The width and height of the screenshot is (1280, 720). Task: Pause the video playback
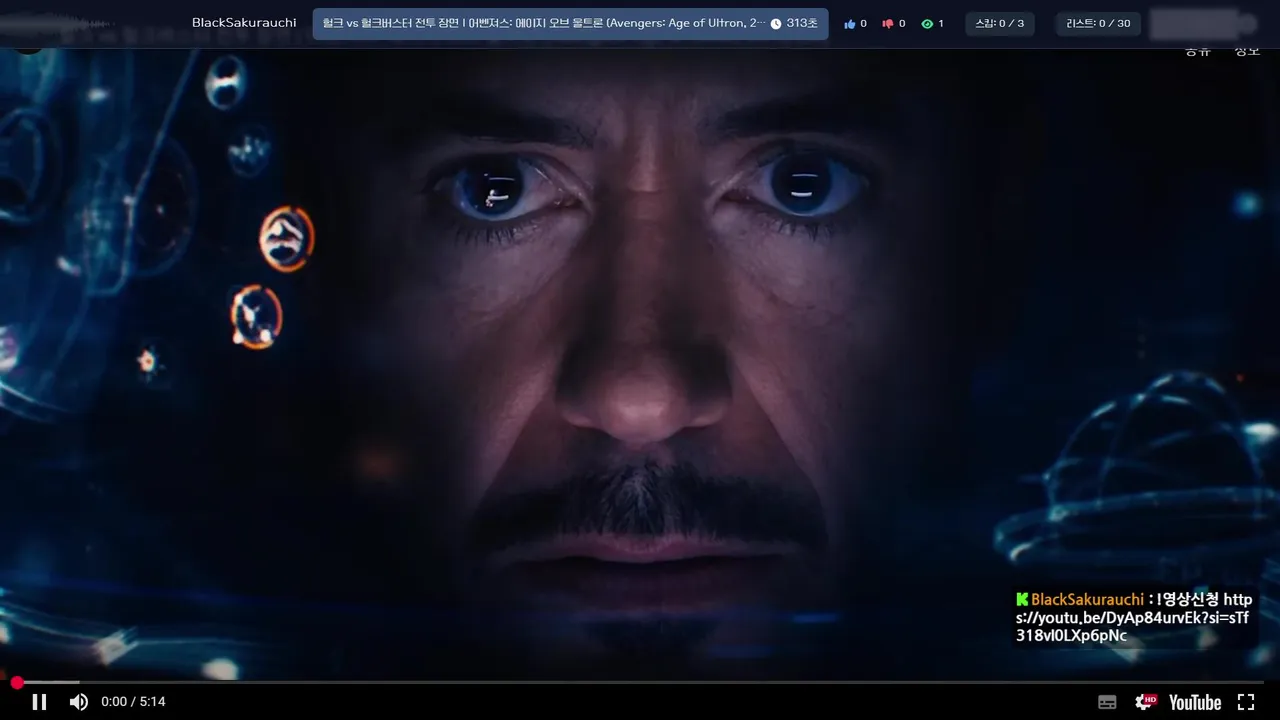click(39, 702)
